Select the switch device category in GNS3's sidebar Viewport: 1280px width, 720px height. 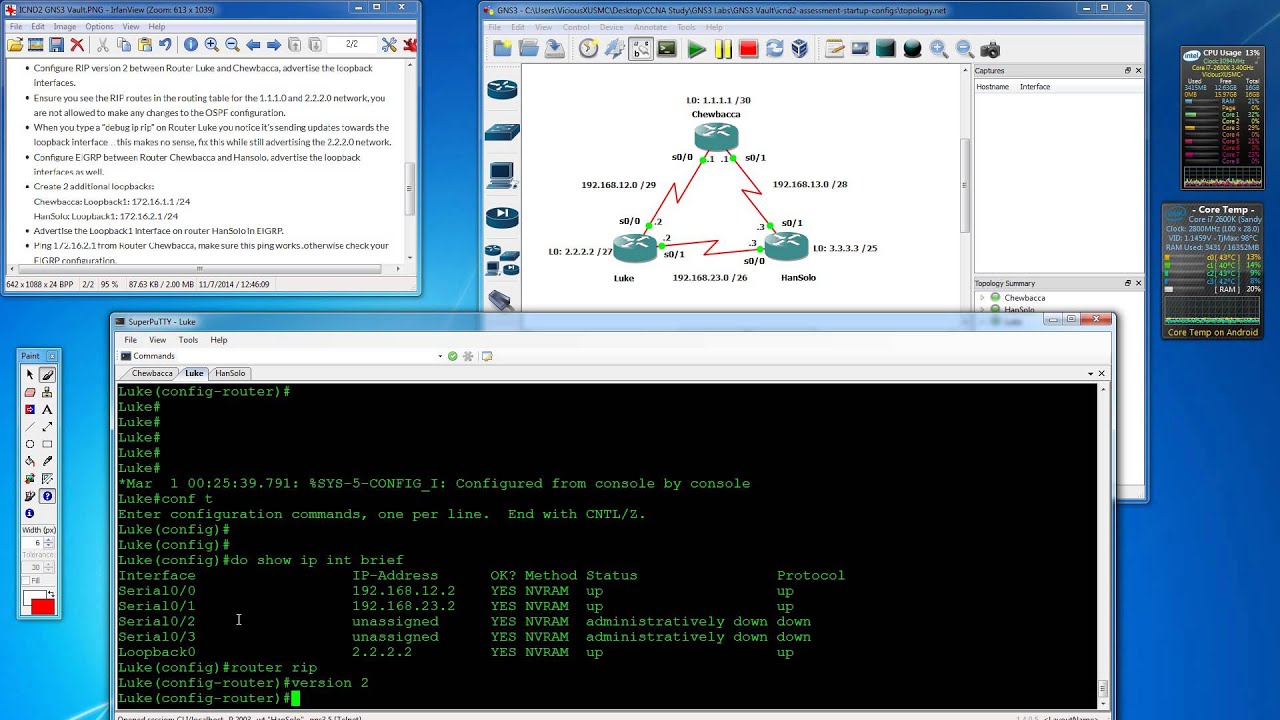click(502, 131)
